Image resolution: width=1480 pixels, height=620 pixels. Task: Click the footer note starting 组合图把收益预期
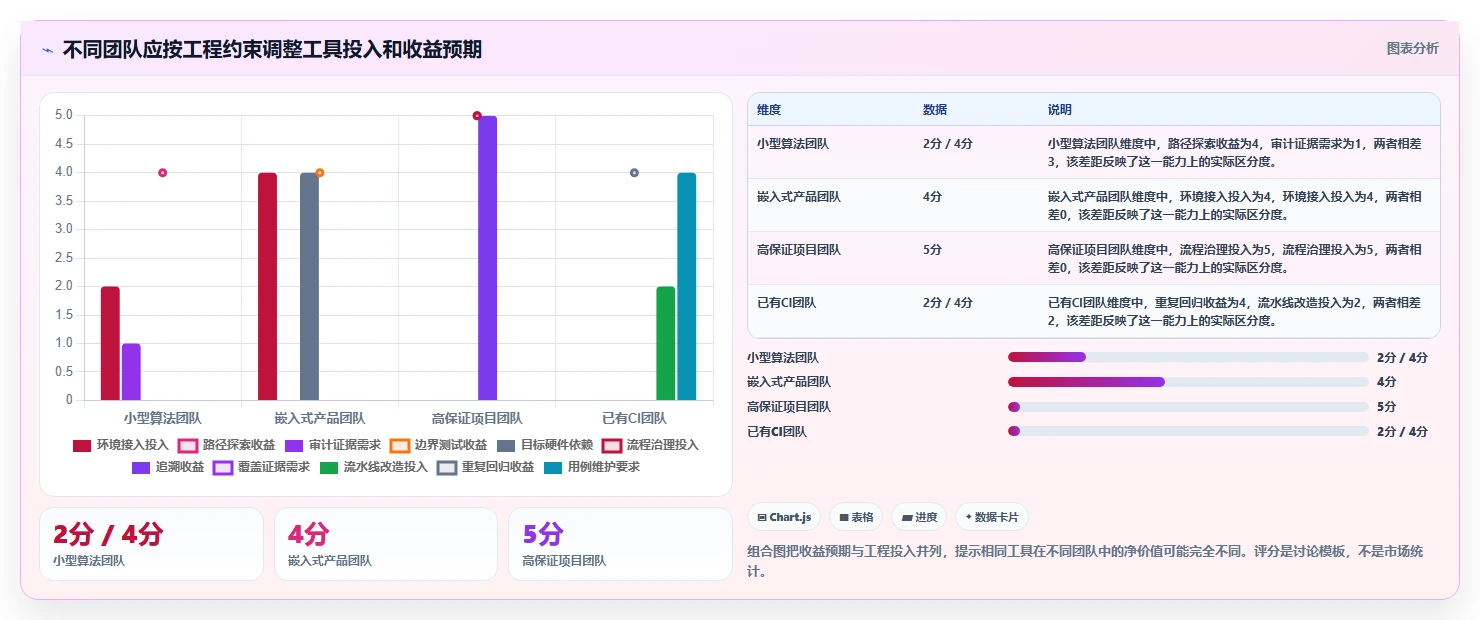point(1086,561)
